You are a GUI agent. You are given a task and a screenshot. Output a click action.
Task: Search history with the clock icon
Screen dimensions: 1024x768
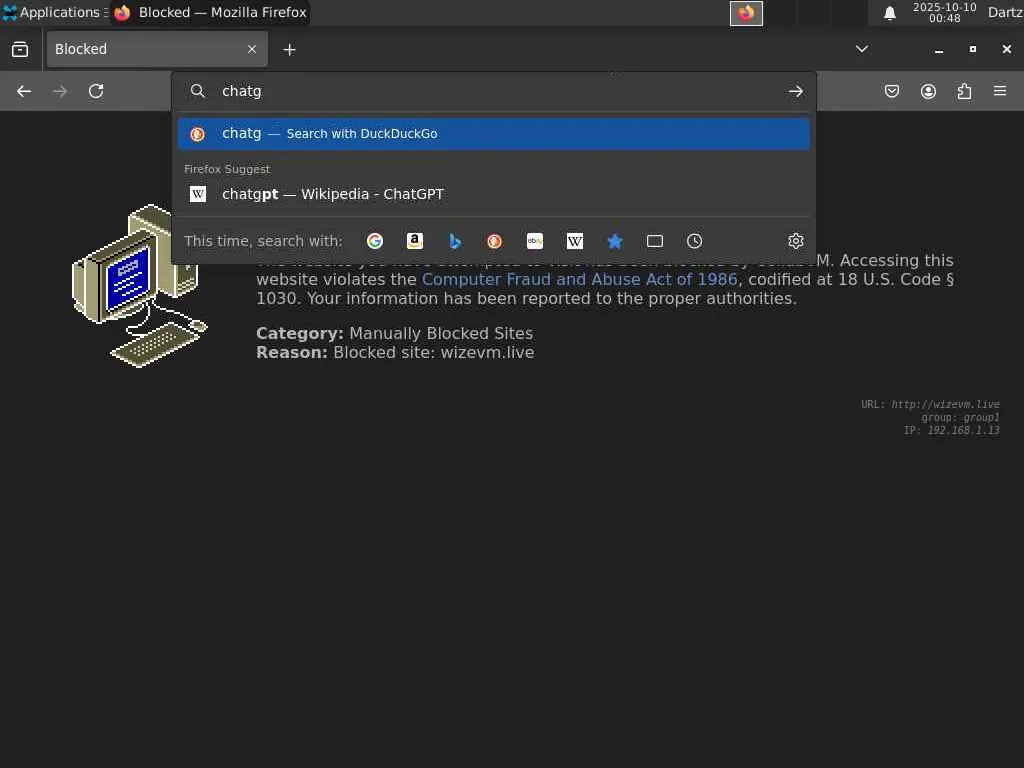pyautogui.click(x=694, y=241)
